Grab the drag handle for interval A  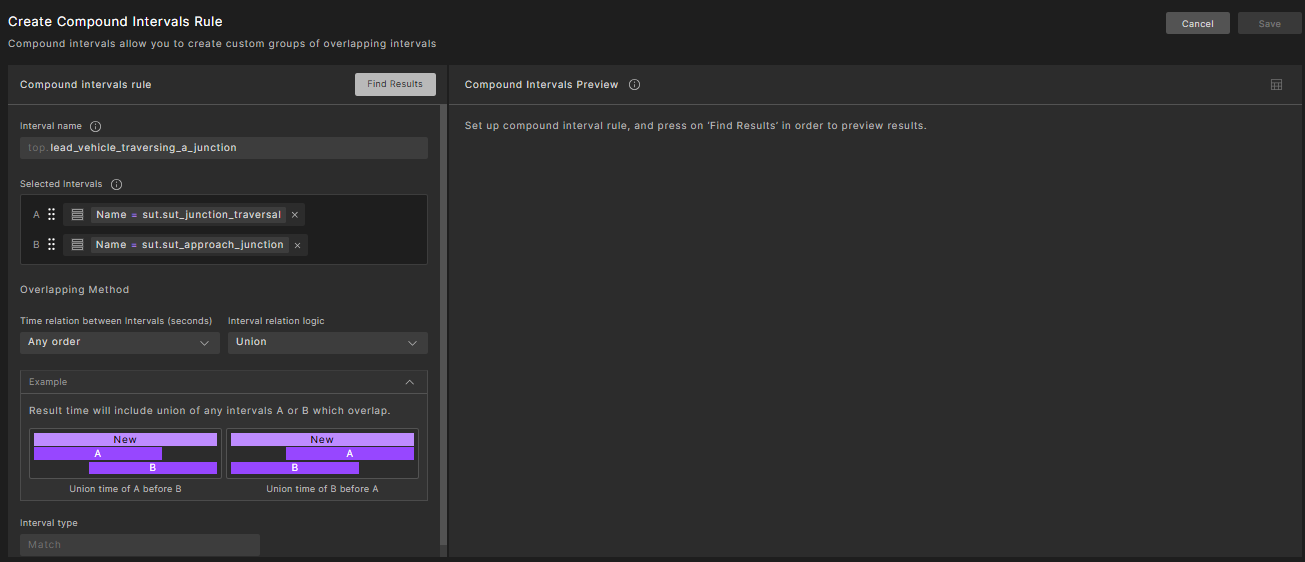pyautogui.click(x=51, y=215)
